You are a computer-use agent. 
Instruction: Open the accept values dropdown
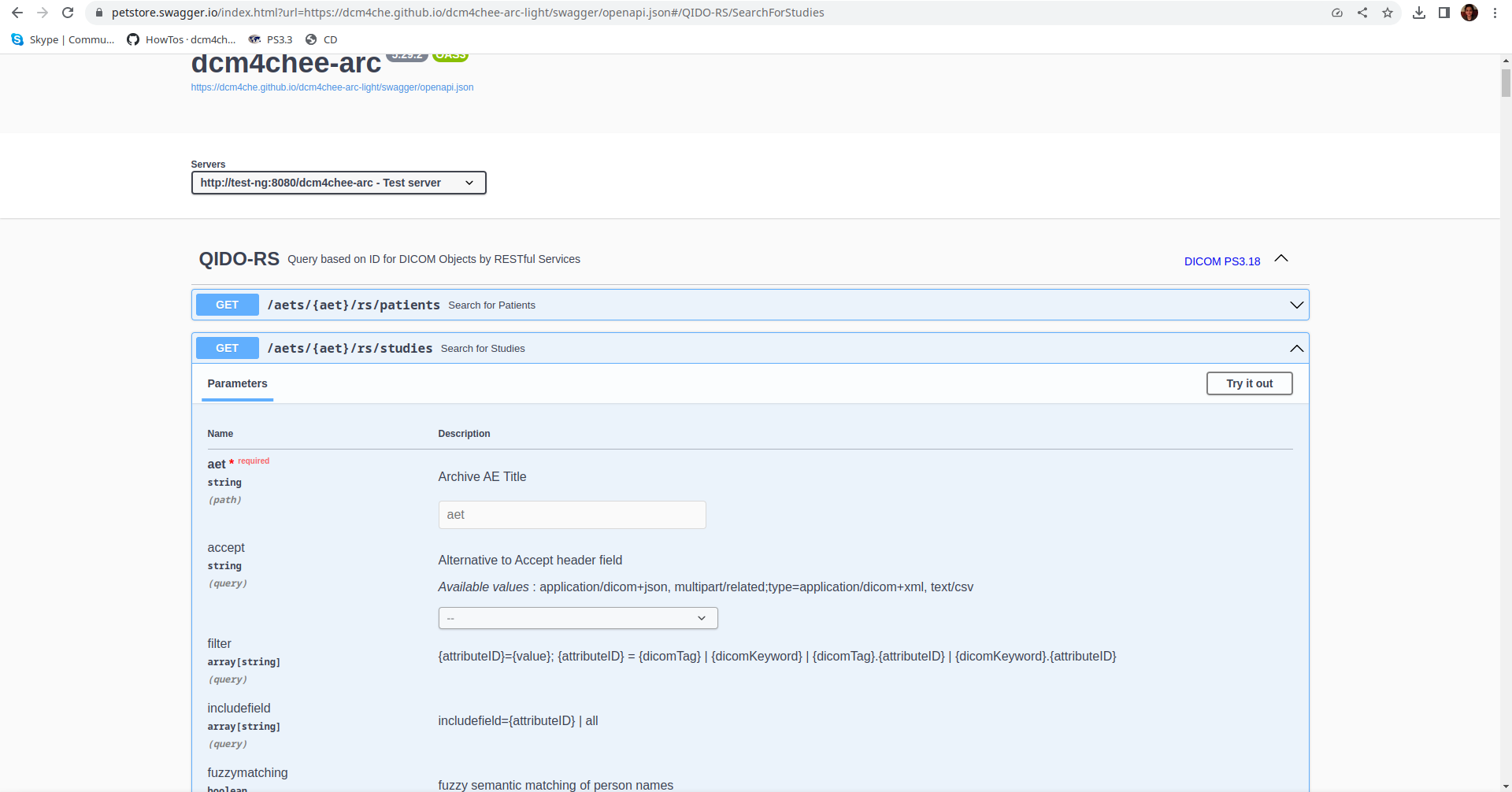click(x=578, y=618)
